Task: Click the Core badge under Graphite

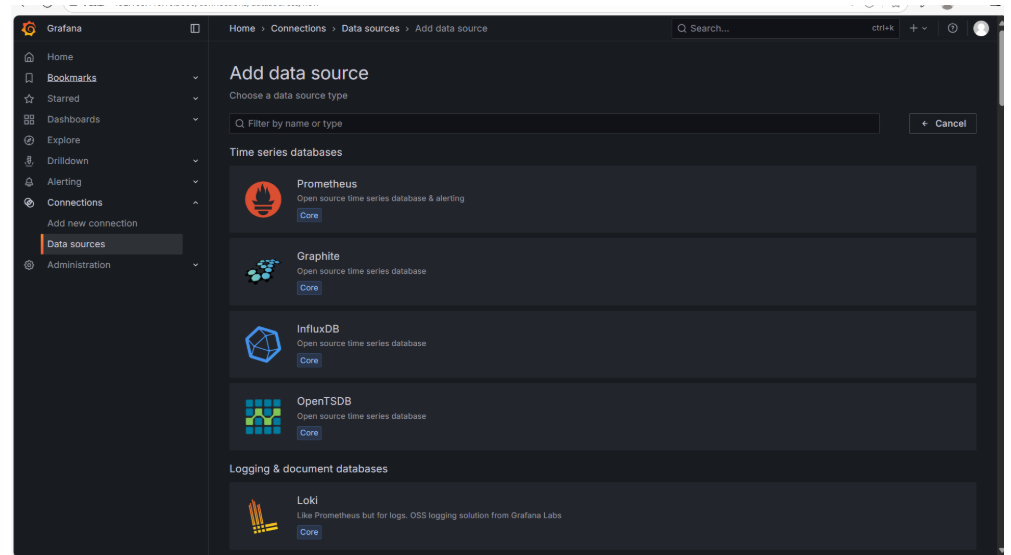Action: coord(309,287)
